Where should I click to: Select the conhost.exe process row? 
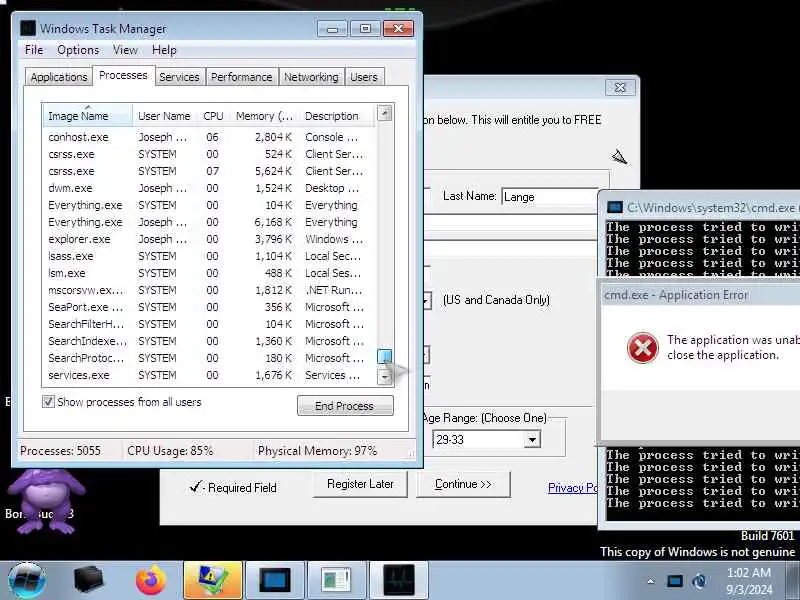[209, 137]
